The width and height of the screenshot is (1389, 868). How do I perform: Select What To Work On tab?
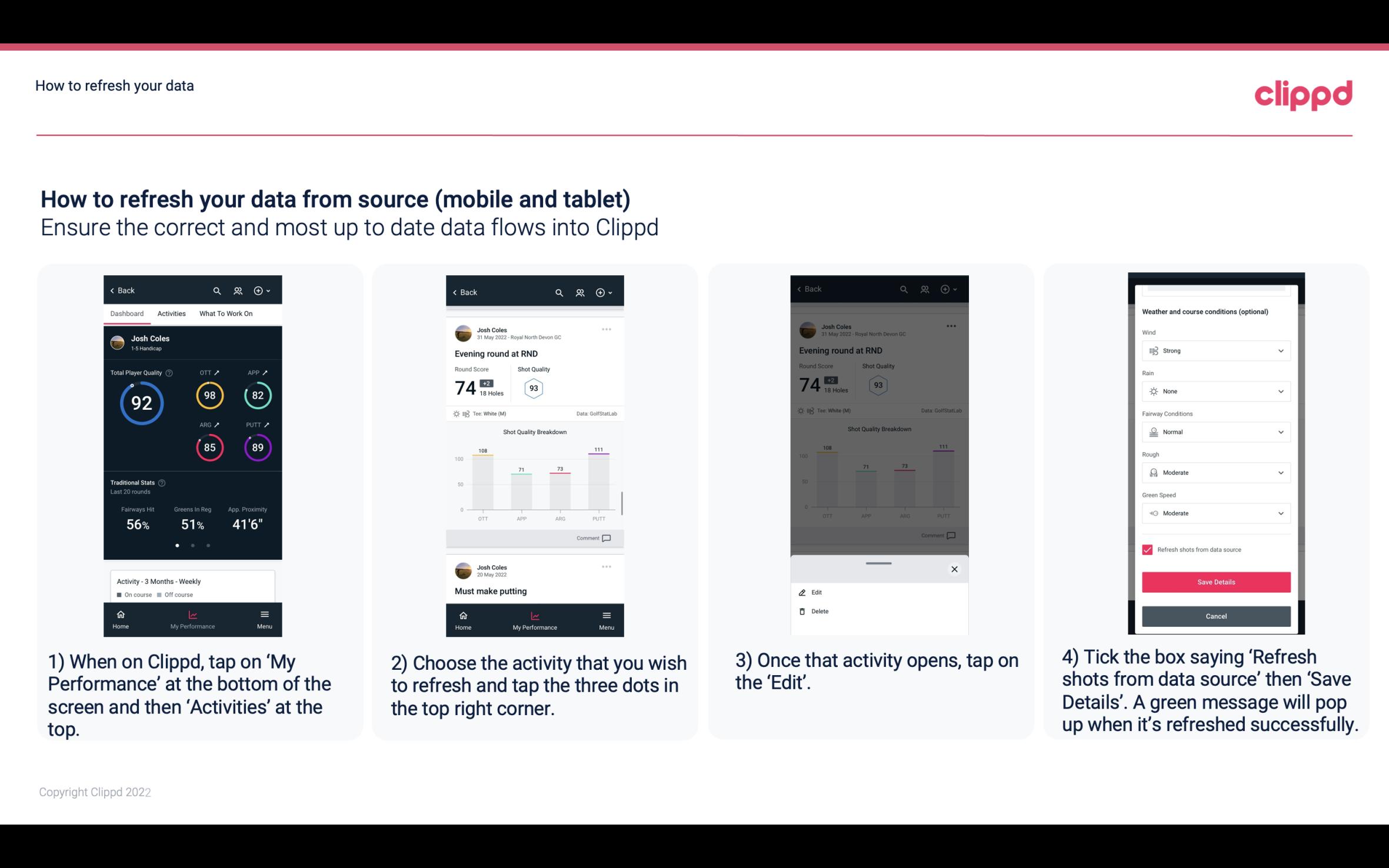pos(224,313)
